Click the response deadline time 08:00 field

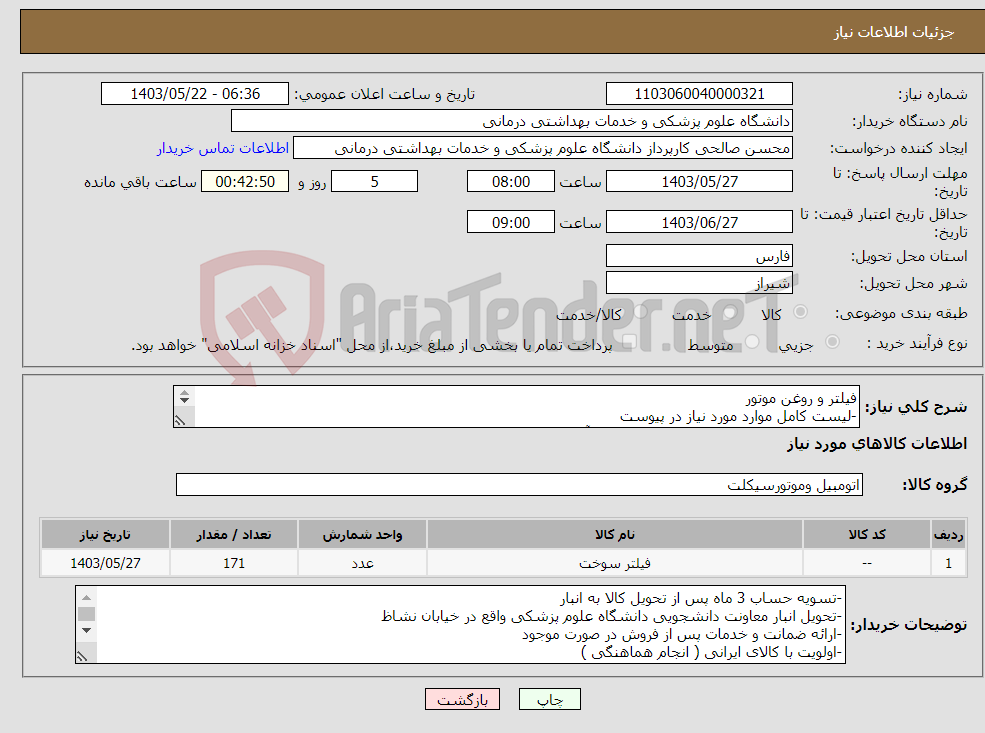[x=511, y=182]
